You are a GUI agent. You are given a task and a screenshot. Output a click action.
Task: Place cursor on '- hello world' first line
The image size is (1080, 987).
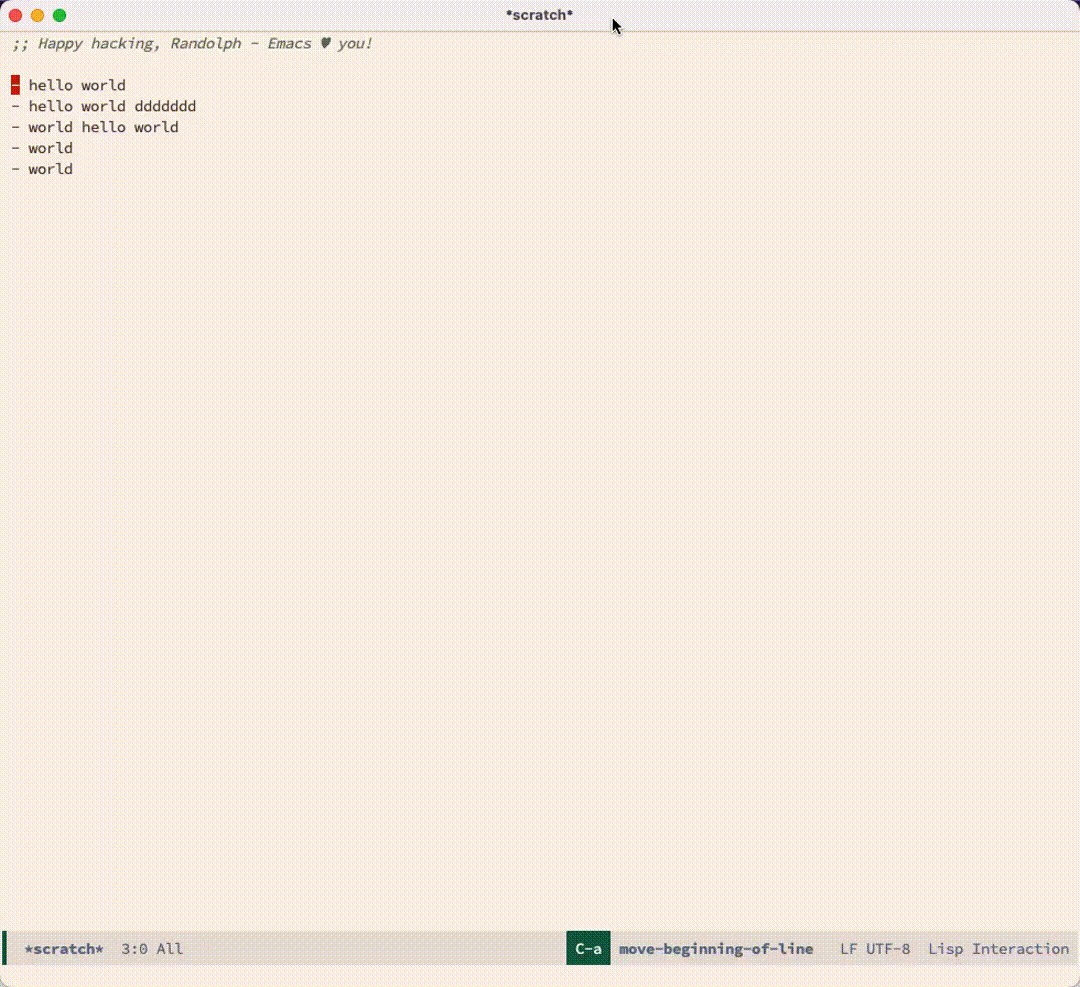tap(69, 85)
